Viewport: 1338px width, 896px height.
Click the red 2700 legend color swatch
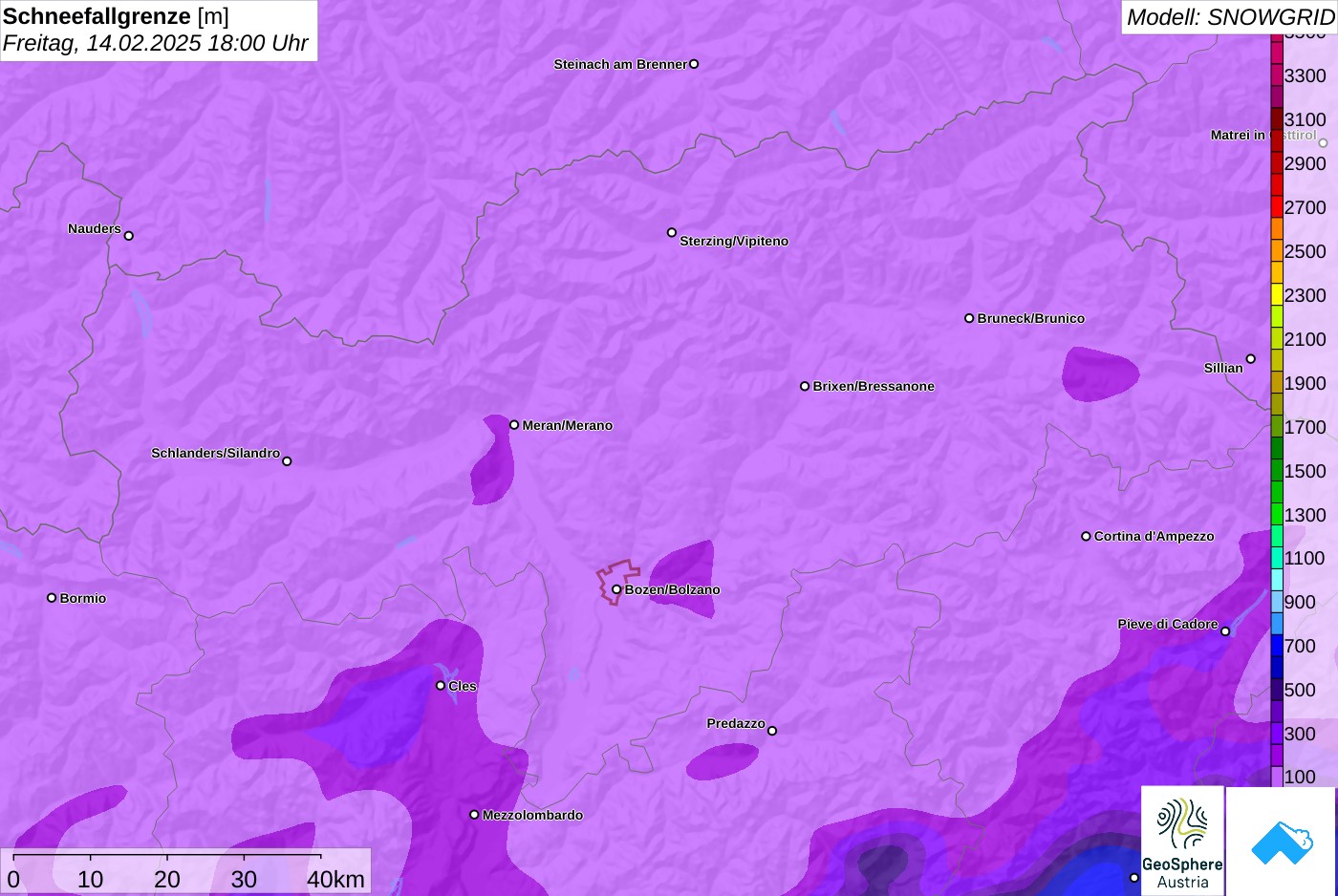point(1277,206)
